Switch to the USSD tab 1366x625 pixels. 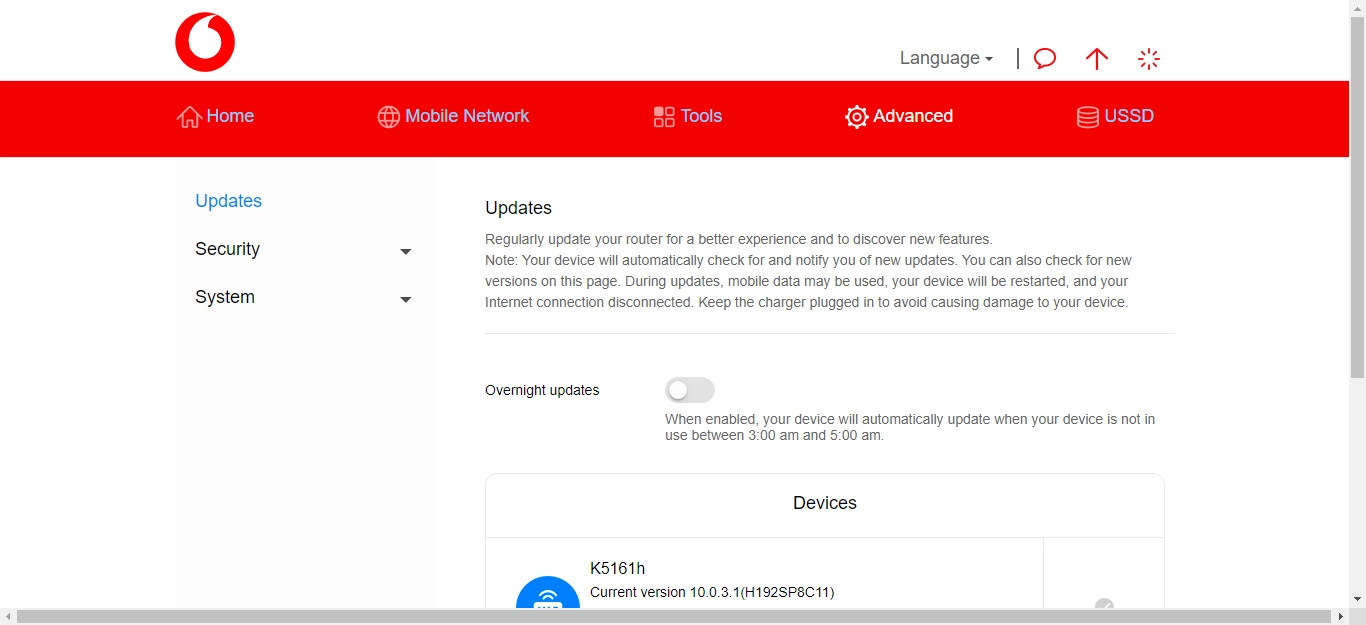point(1128,116)
